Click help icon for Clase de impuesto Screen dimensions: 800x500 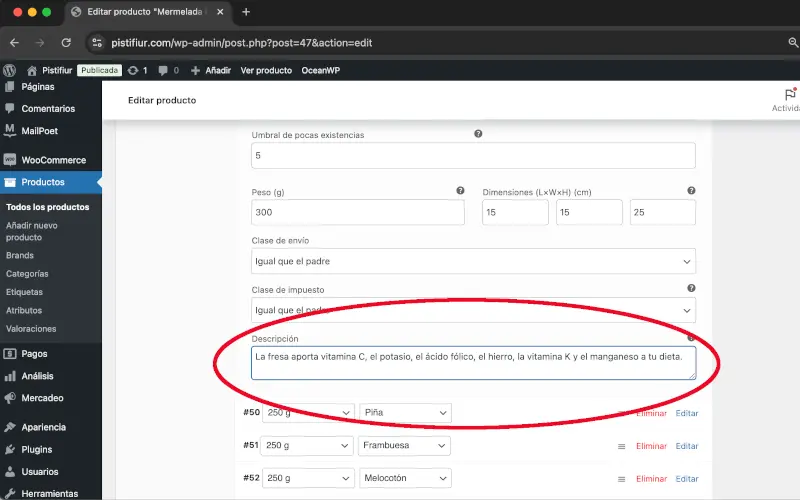[691, 288]
